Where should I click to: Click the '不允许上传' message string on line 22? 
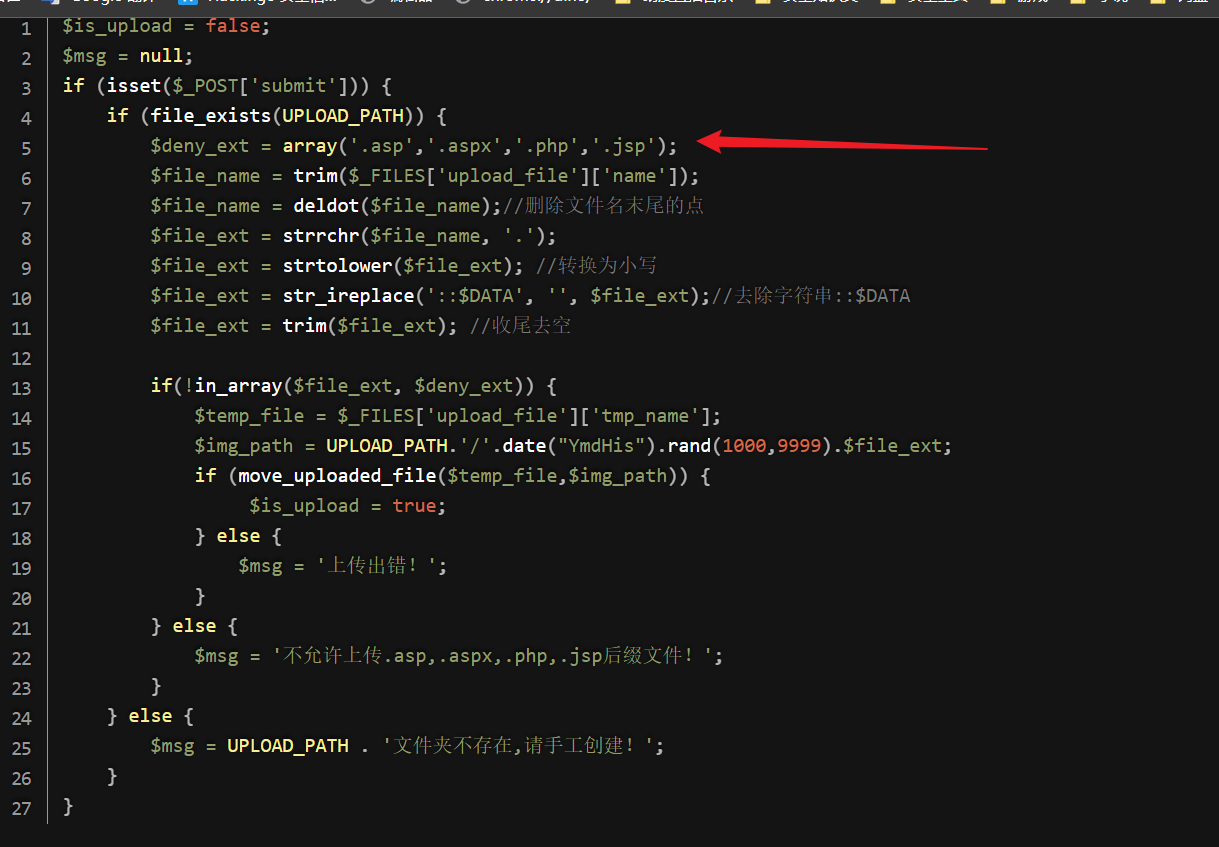coord(492,656)
